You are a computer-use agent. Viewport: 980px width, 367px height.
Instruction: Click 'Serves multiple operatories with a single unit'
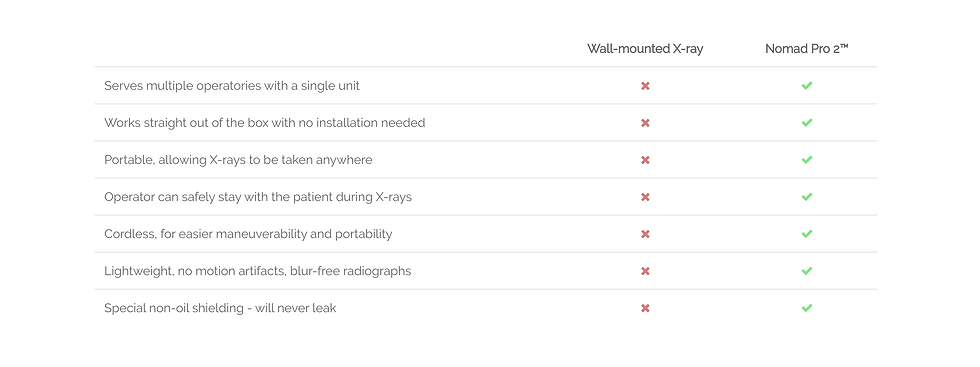[x=232, y=86]
